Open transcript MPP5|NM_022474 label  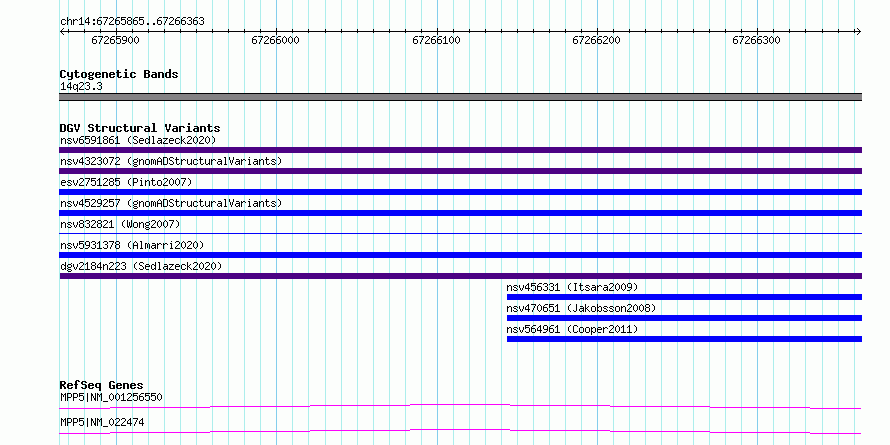[102, 422]
